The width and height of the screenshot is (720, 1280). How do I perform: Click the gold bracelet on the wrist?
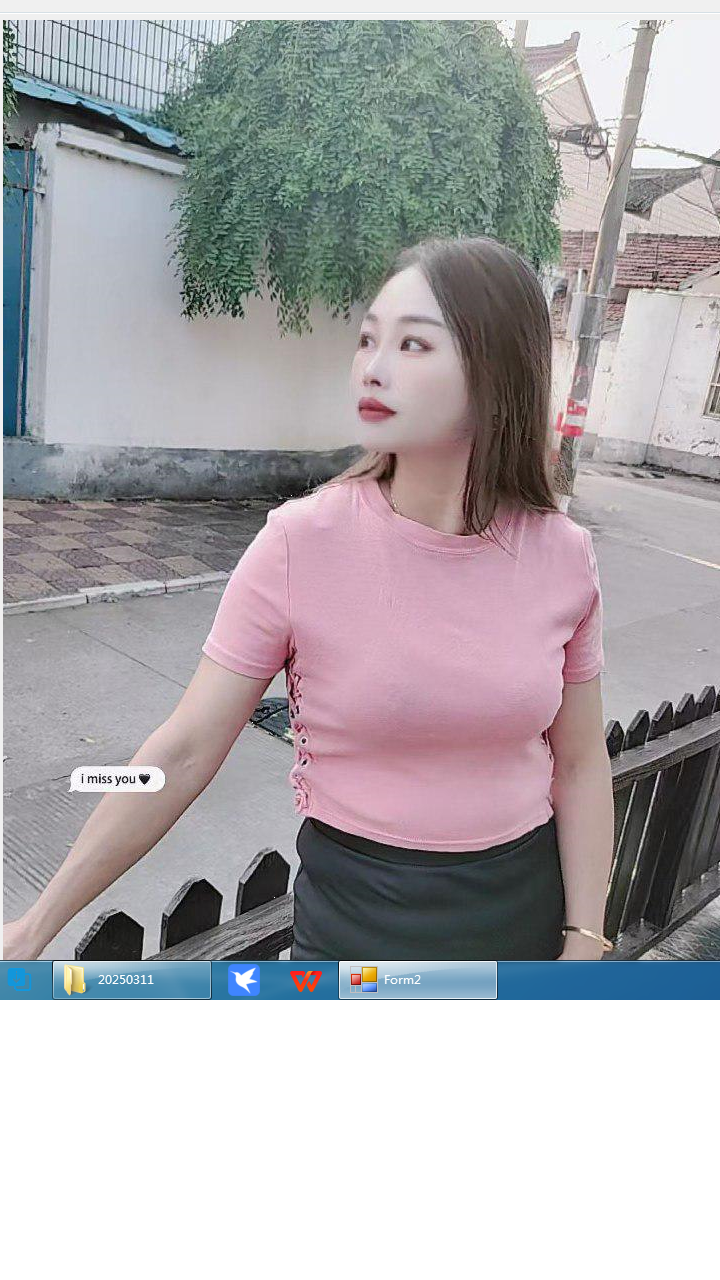588,935
